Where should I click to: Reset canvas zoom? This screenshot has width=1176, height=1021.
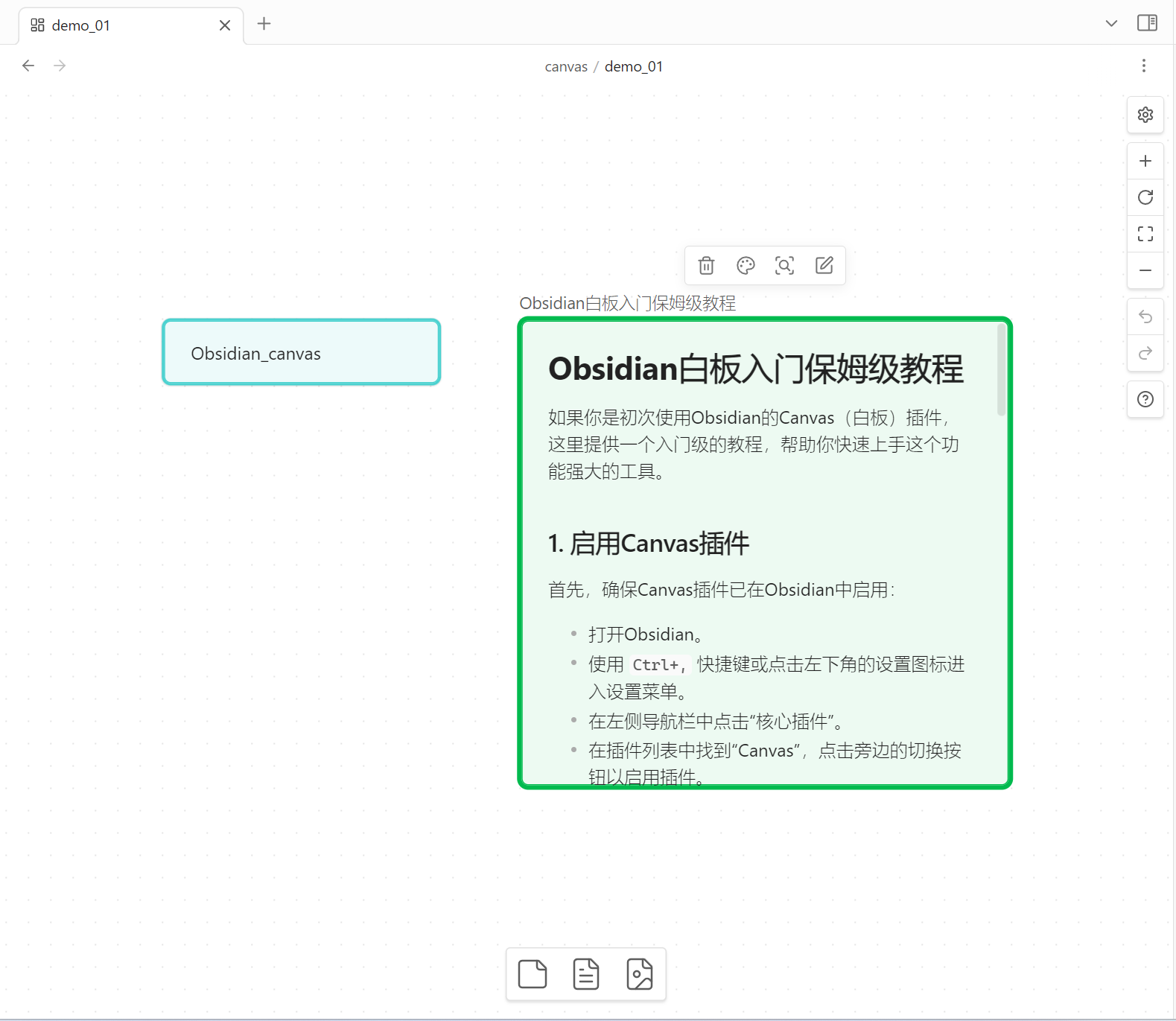point(1145,197)
